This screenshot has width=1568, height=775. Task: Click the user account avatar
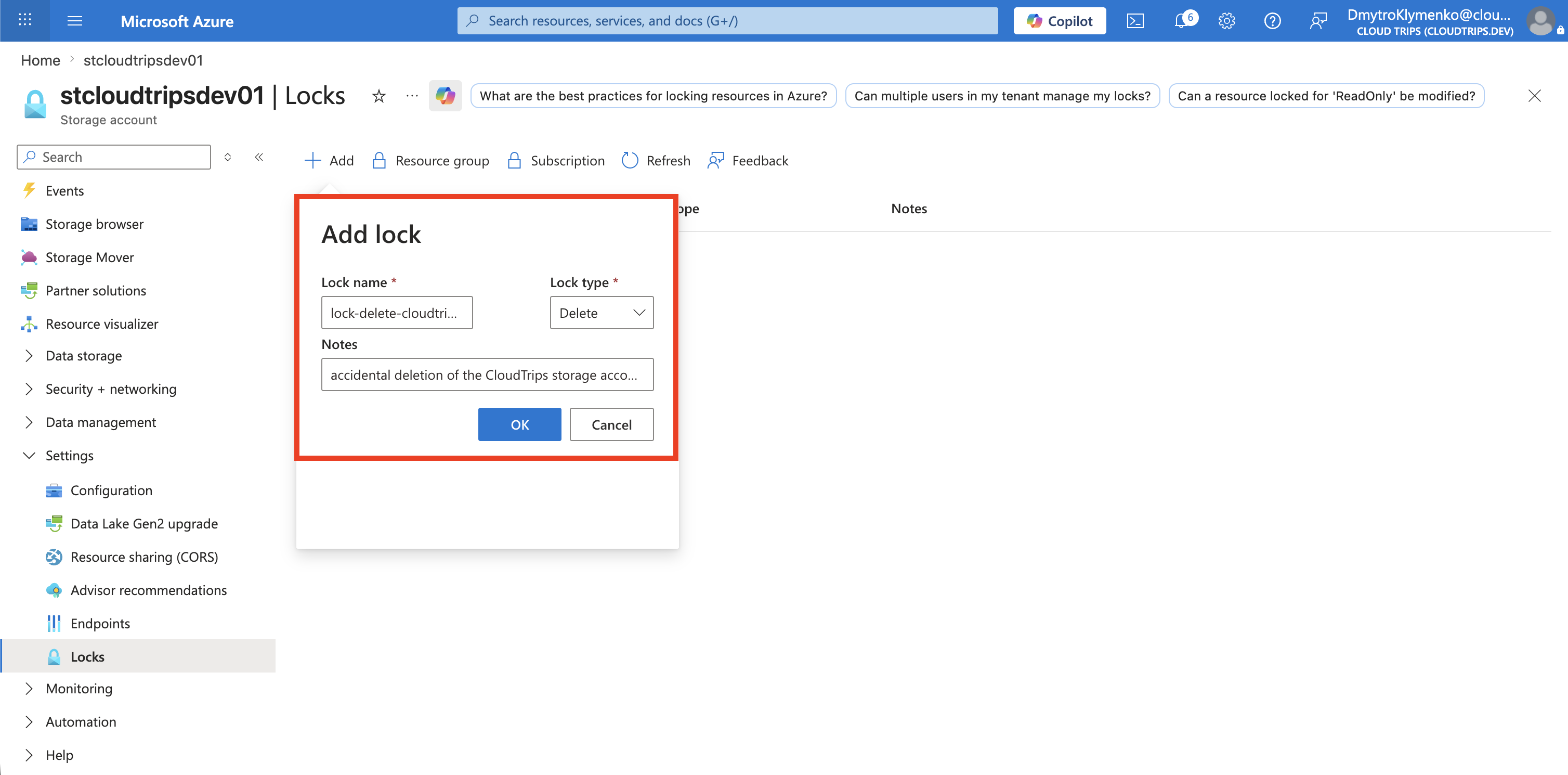tap(1540, 21)
